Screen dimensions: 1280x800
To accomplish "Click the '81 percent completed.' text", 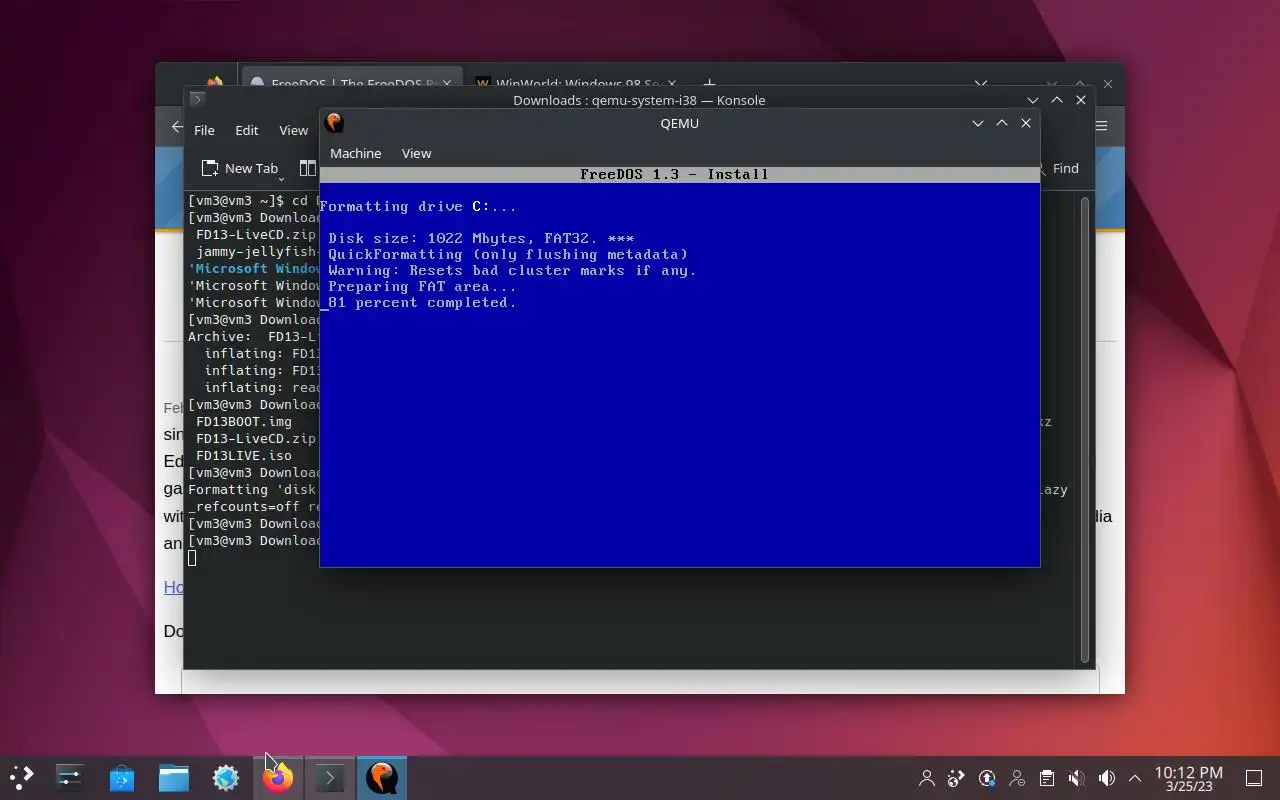I will [422, 302].
